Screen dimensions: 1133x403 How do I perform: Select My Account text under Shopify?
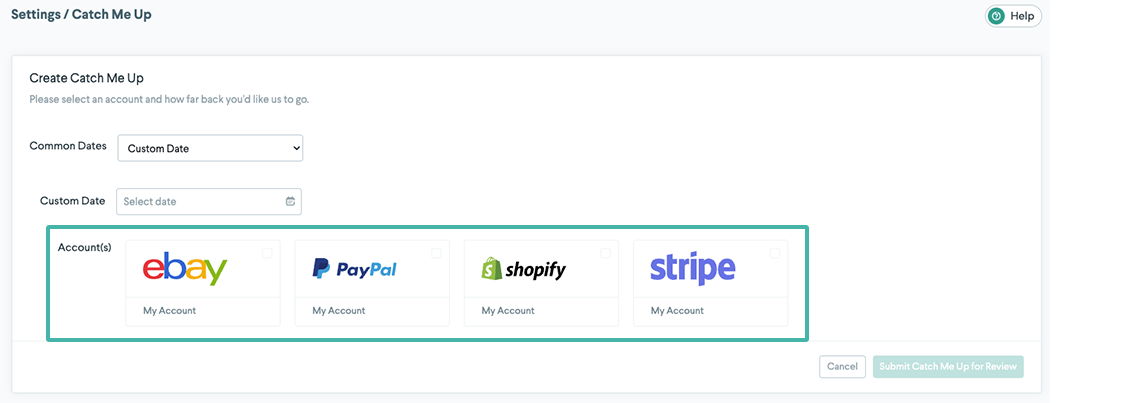(508, 311)
